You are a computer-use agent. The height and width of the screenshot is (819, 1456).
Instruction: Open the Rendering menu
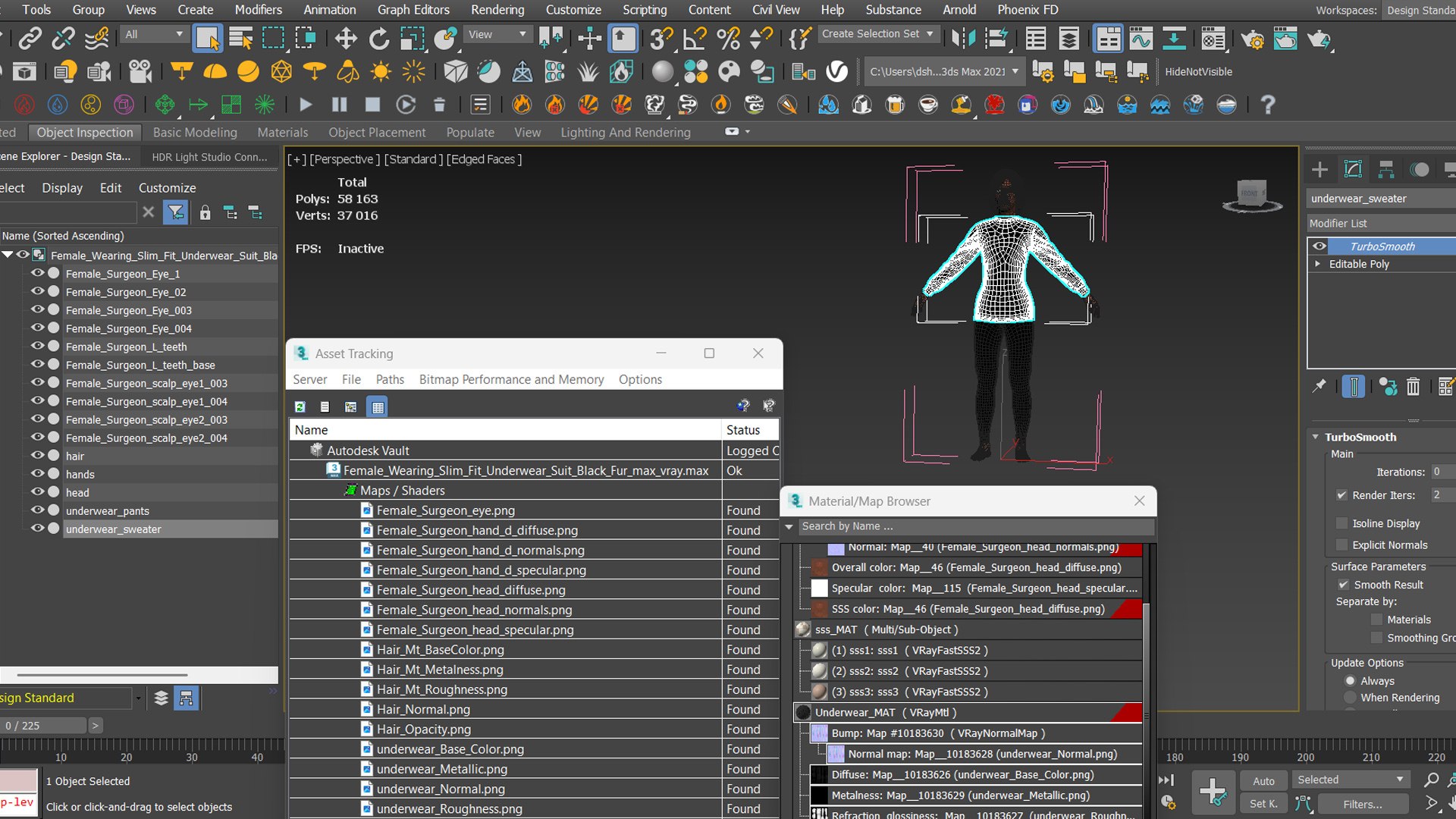497,10
